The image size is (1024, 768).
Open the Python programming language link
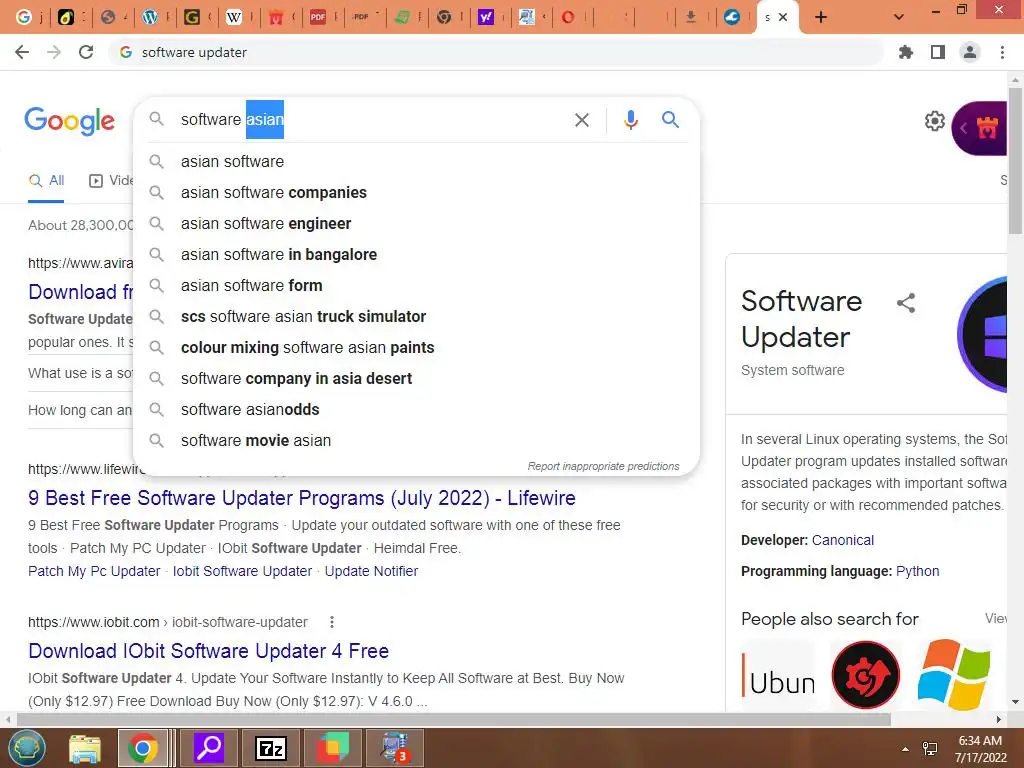[918, 571]
